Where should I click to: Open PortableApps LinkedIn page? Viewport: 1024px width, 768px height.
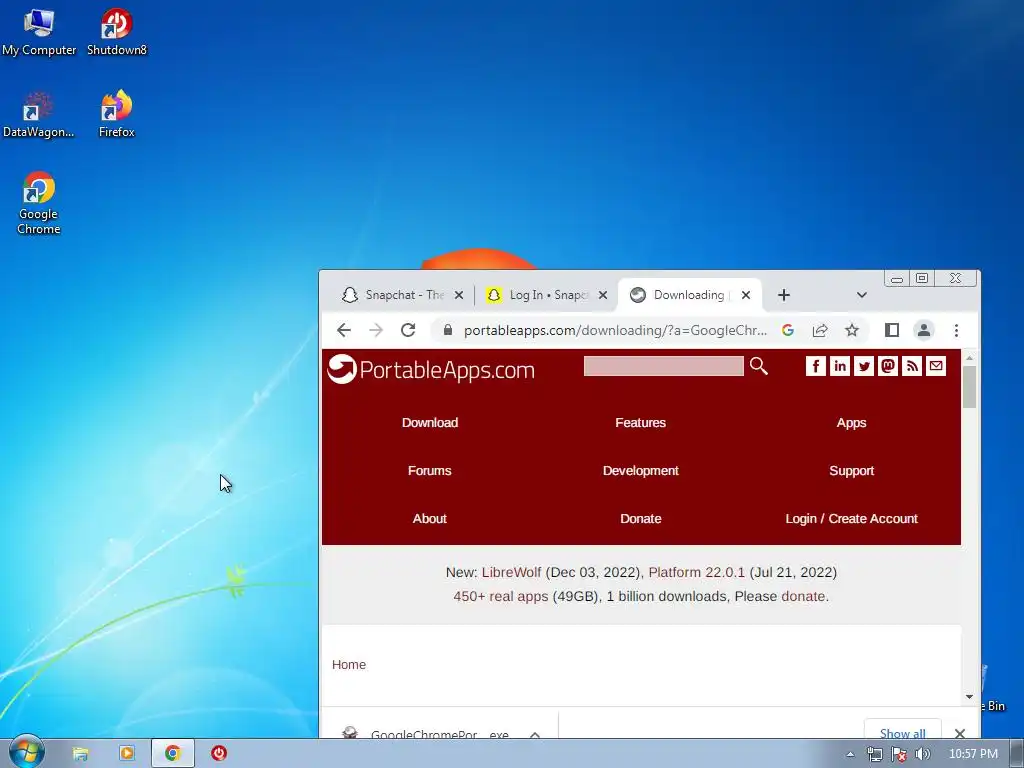tap(840, 366)
